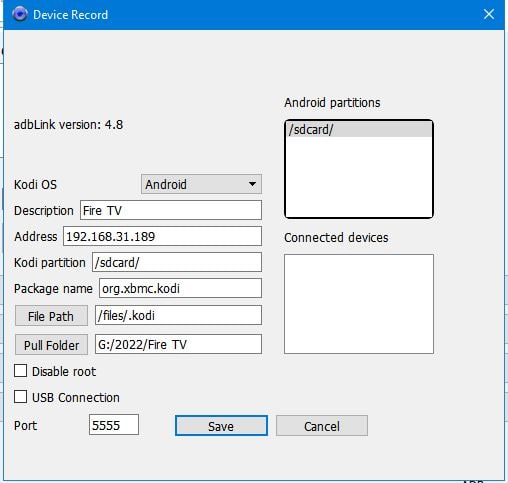The height and width of the screenshot is (483, 508).
Task: Click the Kodi partition input field
Action: [177, 262]
